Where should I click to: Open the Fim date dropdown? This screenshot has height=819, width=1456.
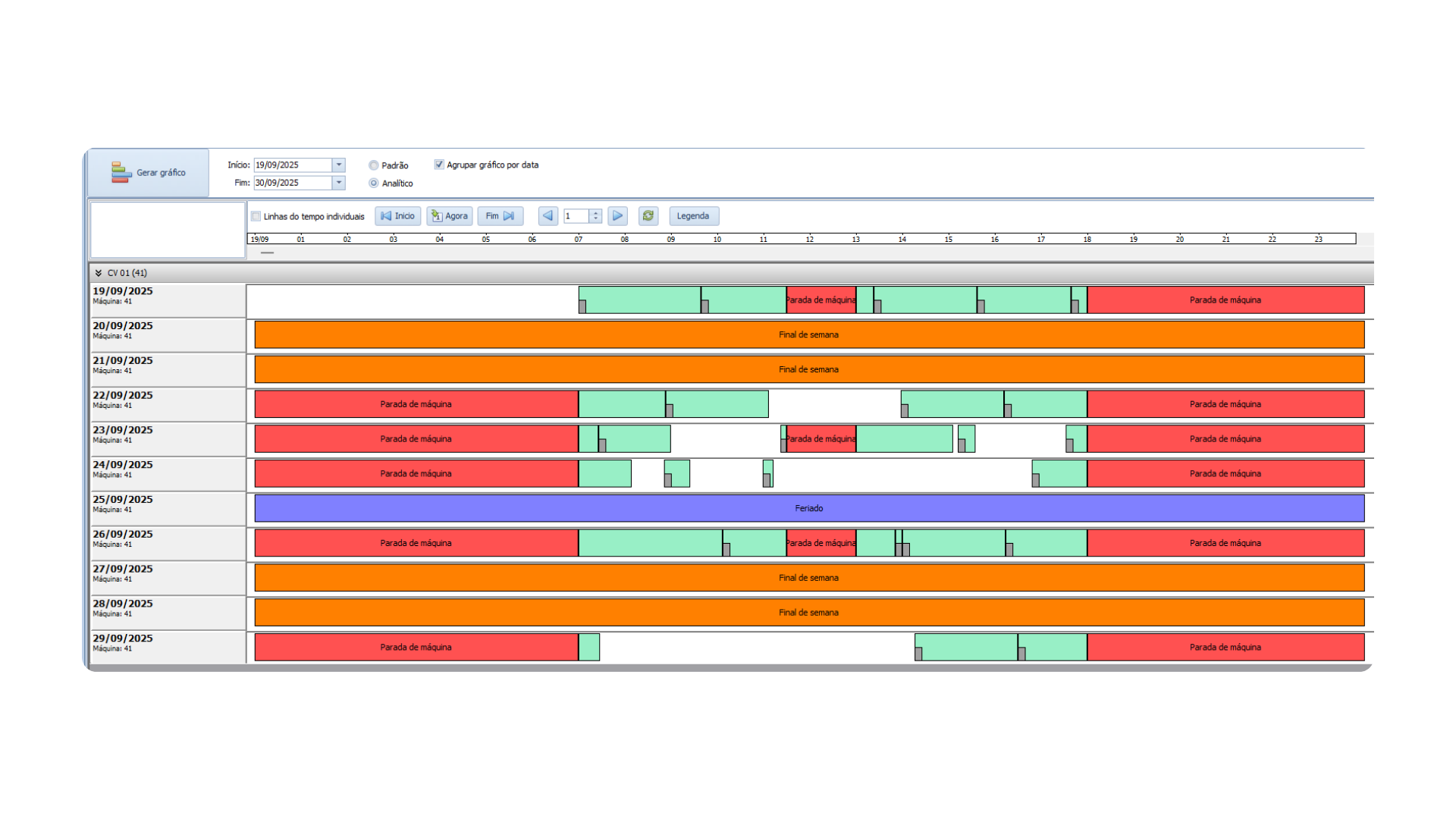click(x=339, y=183)
